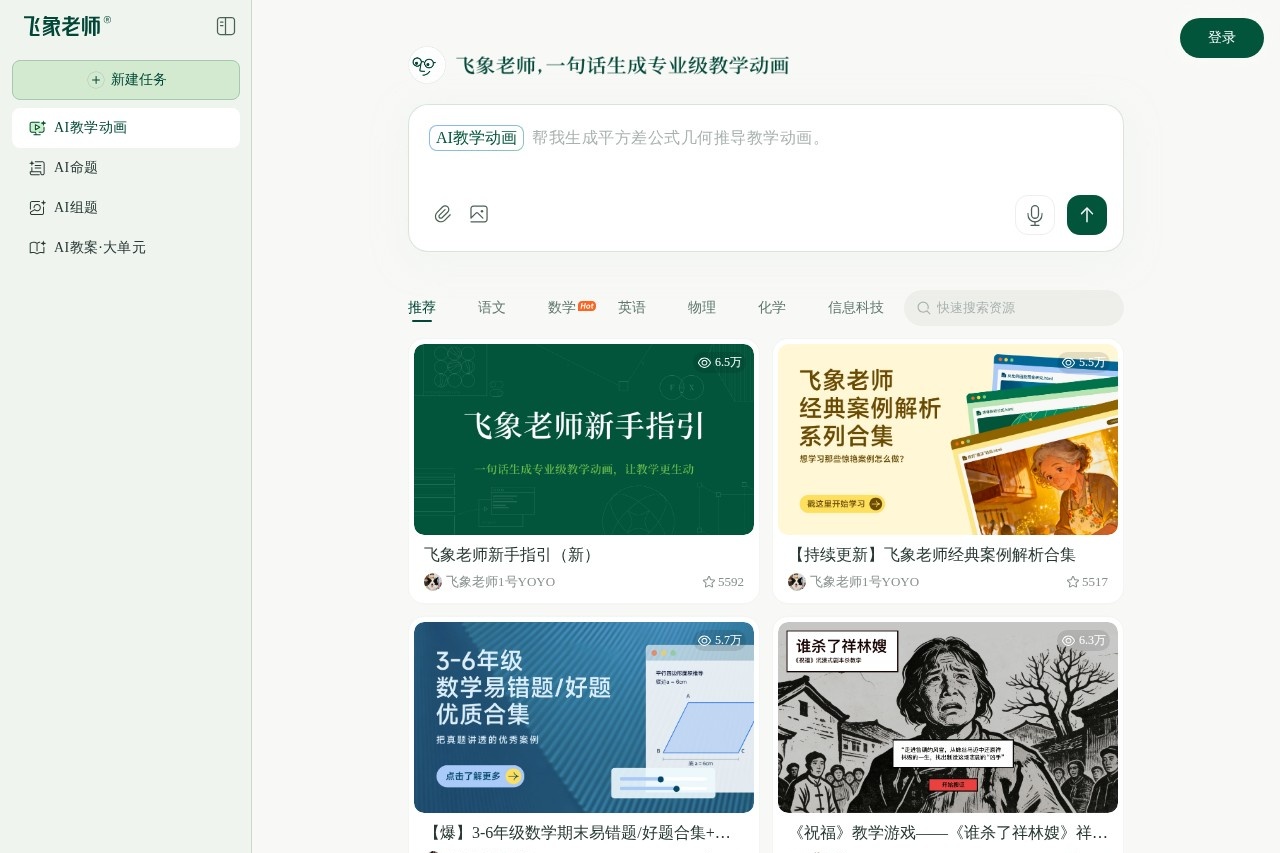Click the 新建任务 button

[x=126, y=80]
